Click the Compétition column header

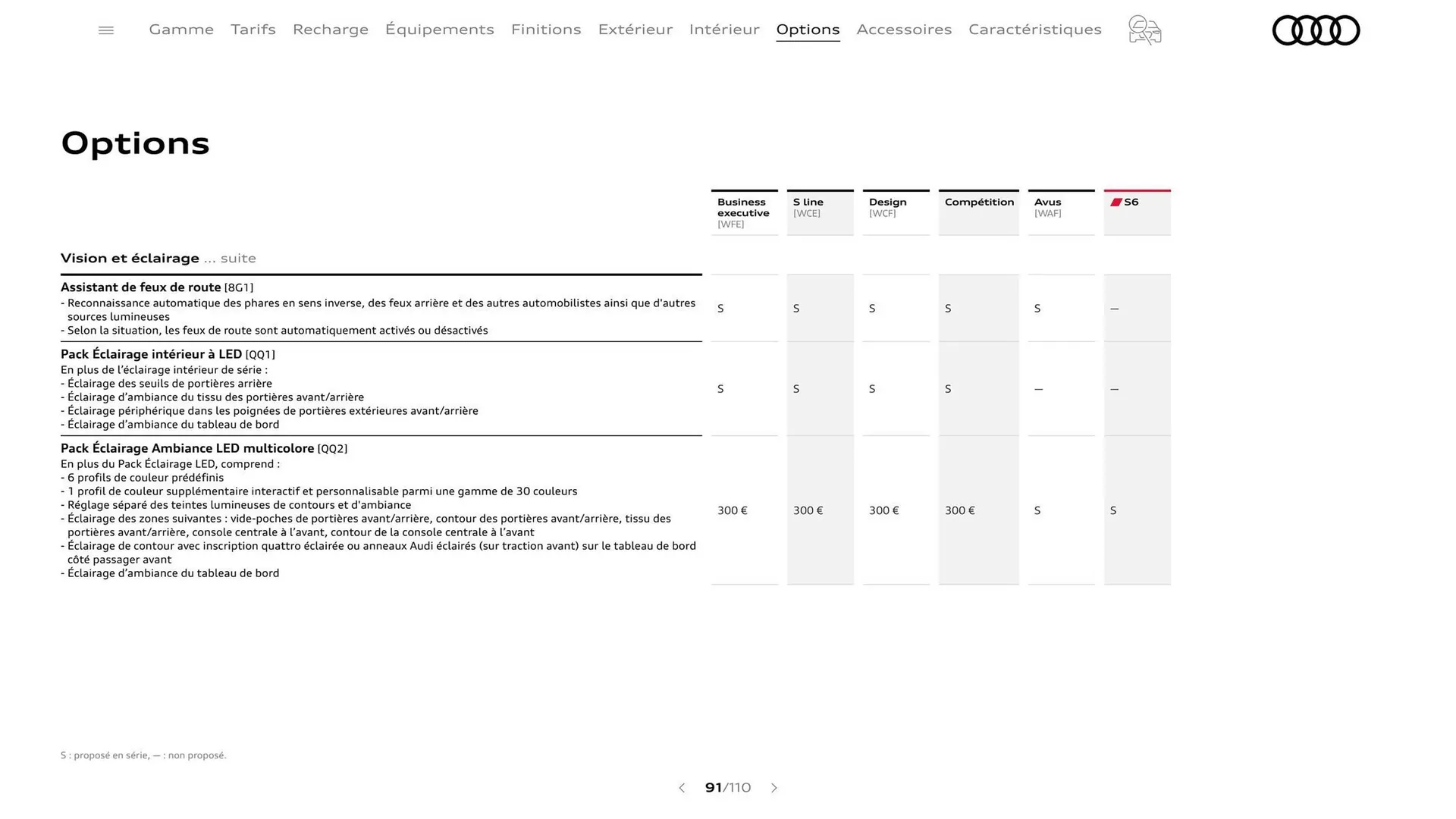[978, 202]
